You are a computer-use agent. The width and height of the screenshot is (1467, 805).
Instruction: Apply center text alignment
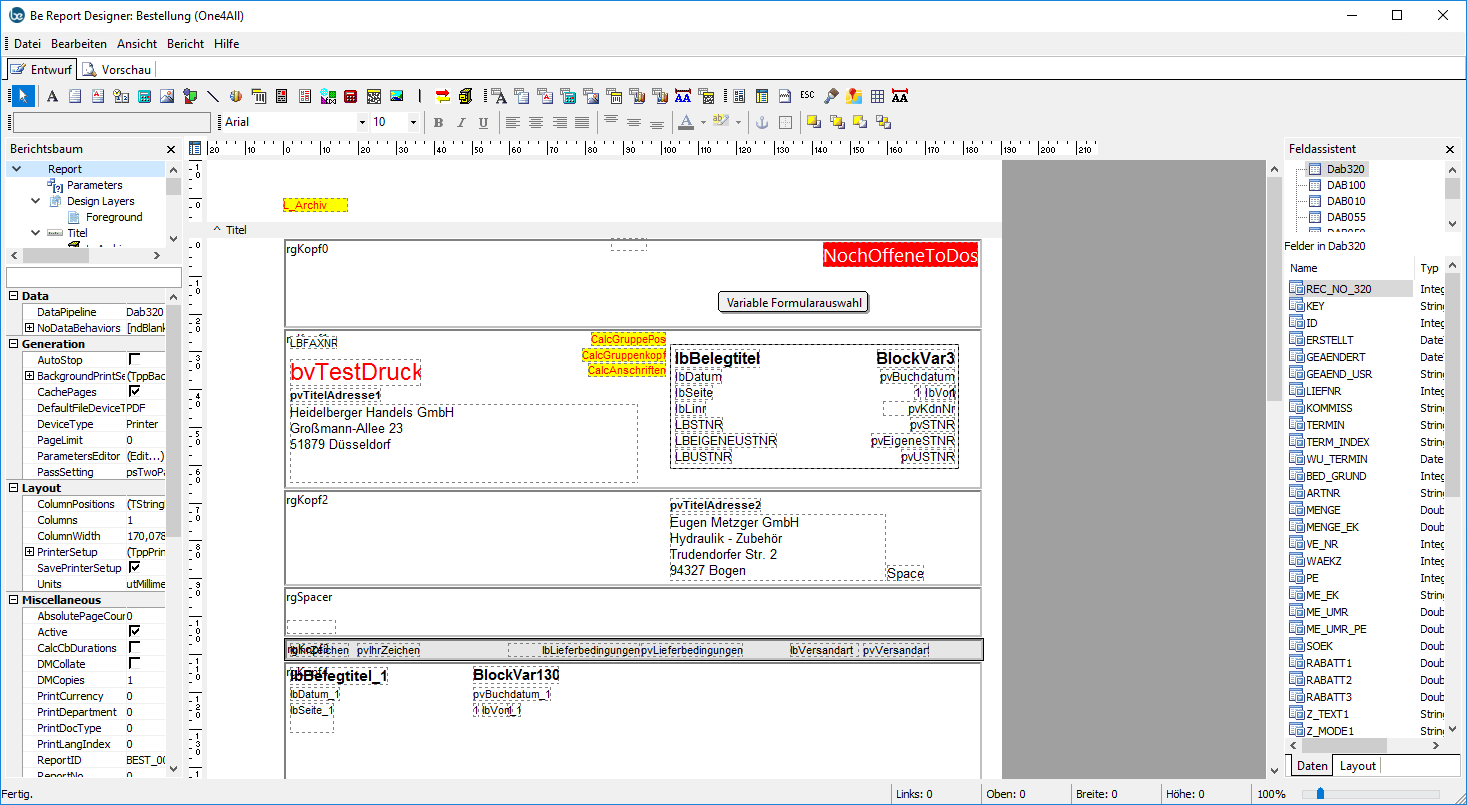(536, 122)
